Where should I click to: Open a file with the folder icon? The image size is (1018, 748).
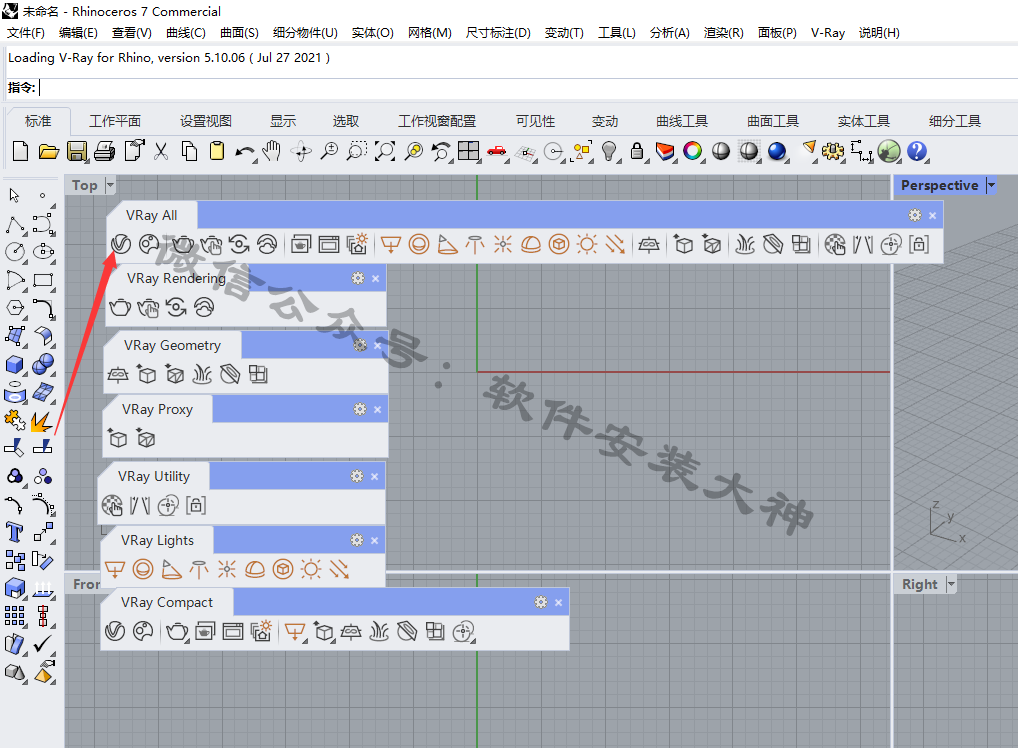[x=49, y=151]
